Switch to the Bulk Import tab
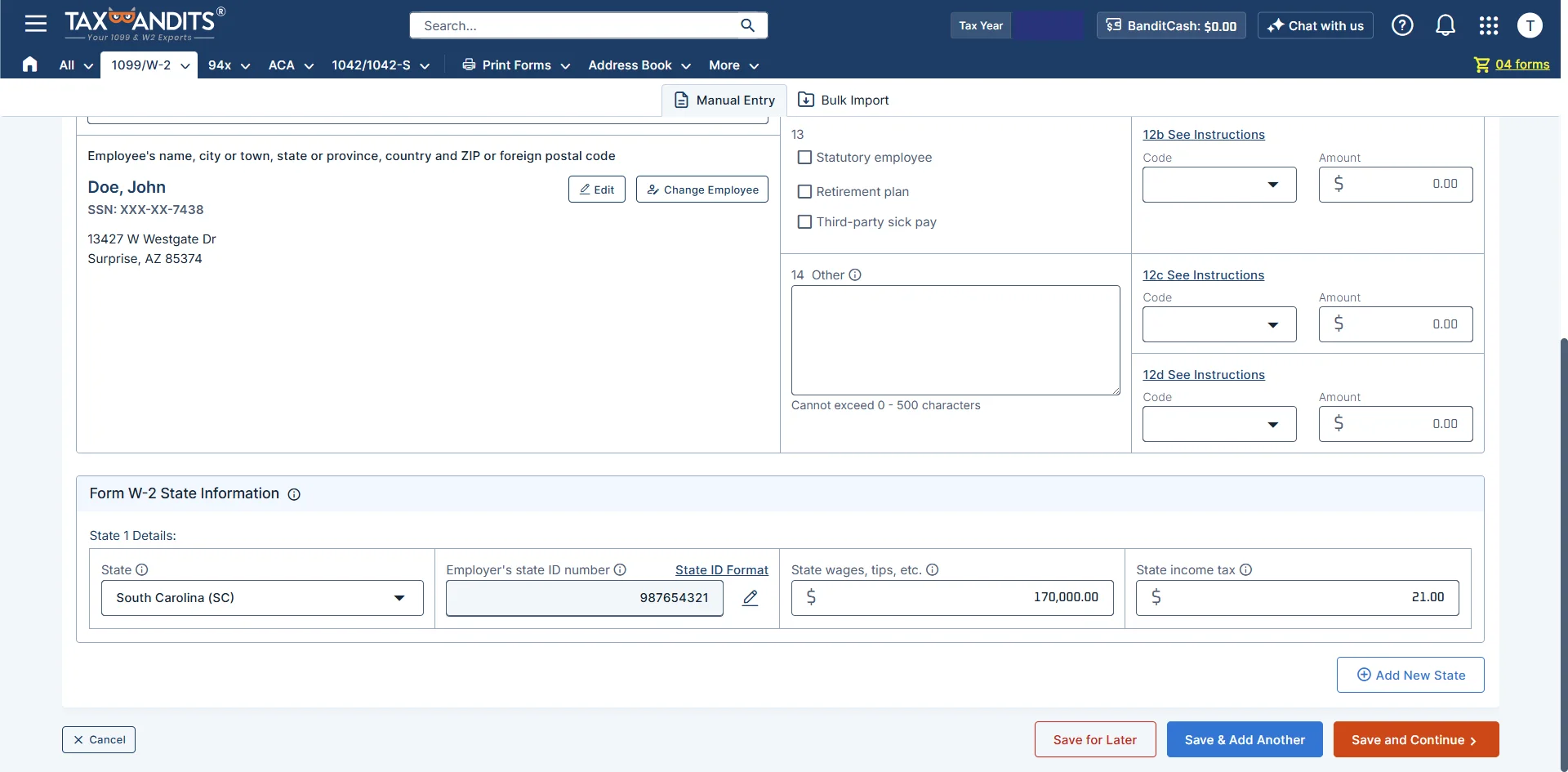The width and height of the screenshot is (1568, 772). click(x=843, y=100)
